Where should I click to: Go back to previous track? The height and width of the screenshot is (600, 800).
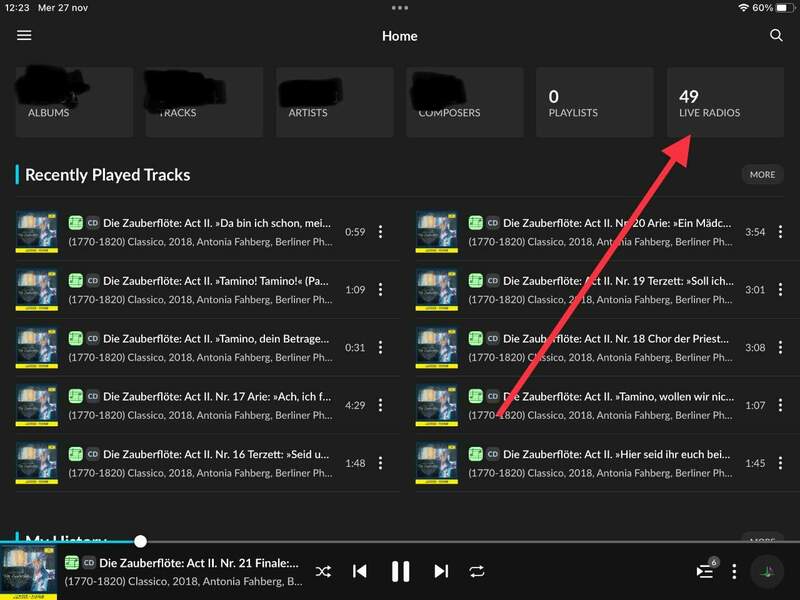(360, 571)
